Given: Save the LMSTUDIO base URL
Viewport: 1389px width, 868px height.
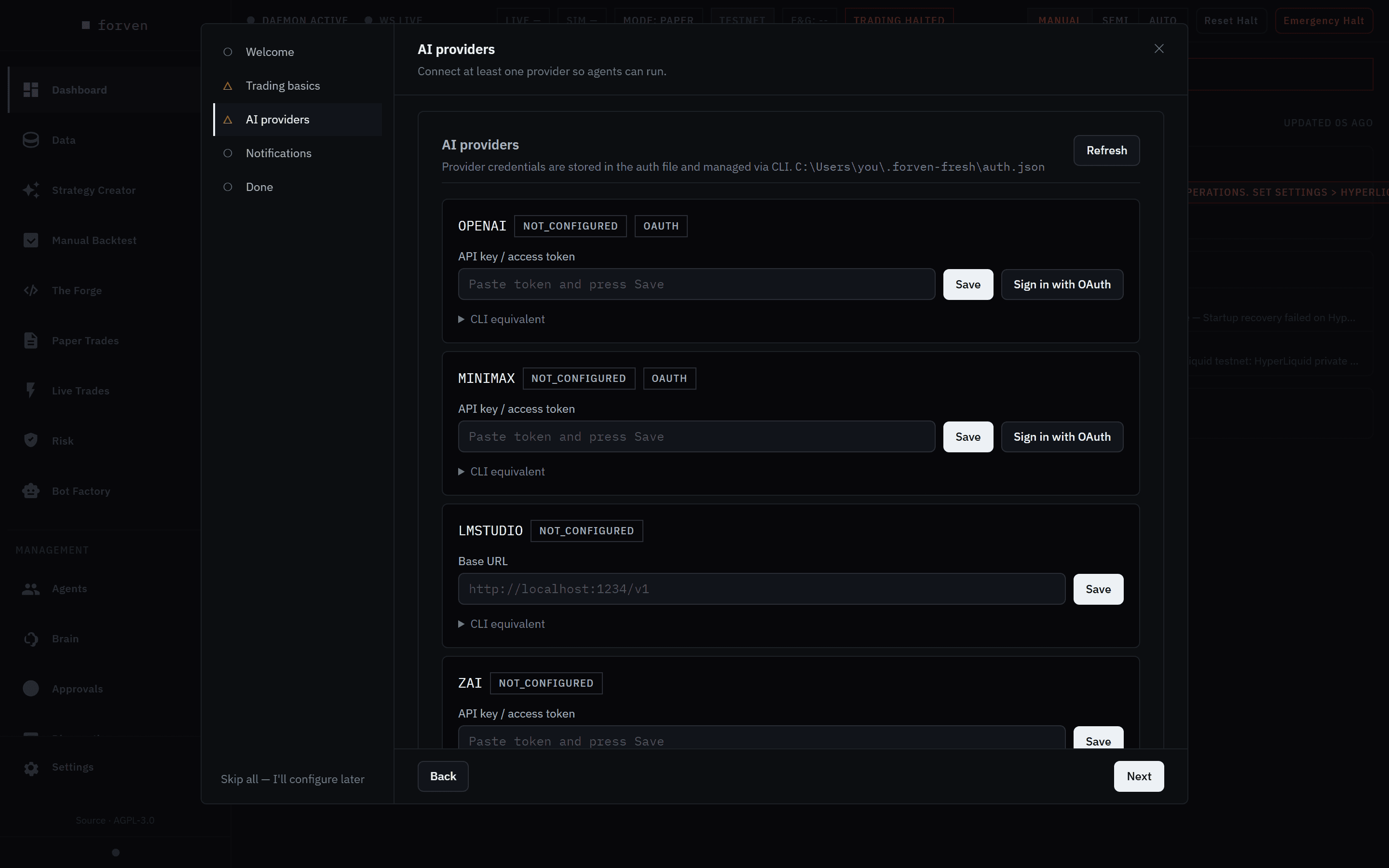Looking at the screenshot, I should click(1098, 589).
